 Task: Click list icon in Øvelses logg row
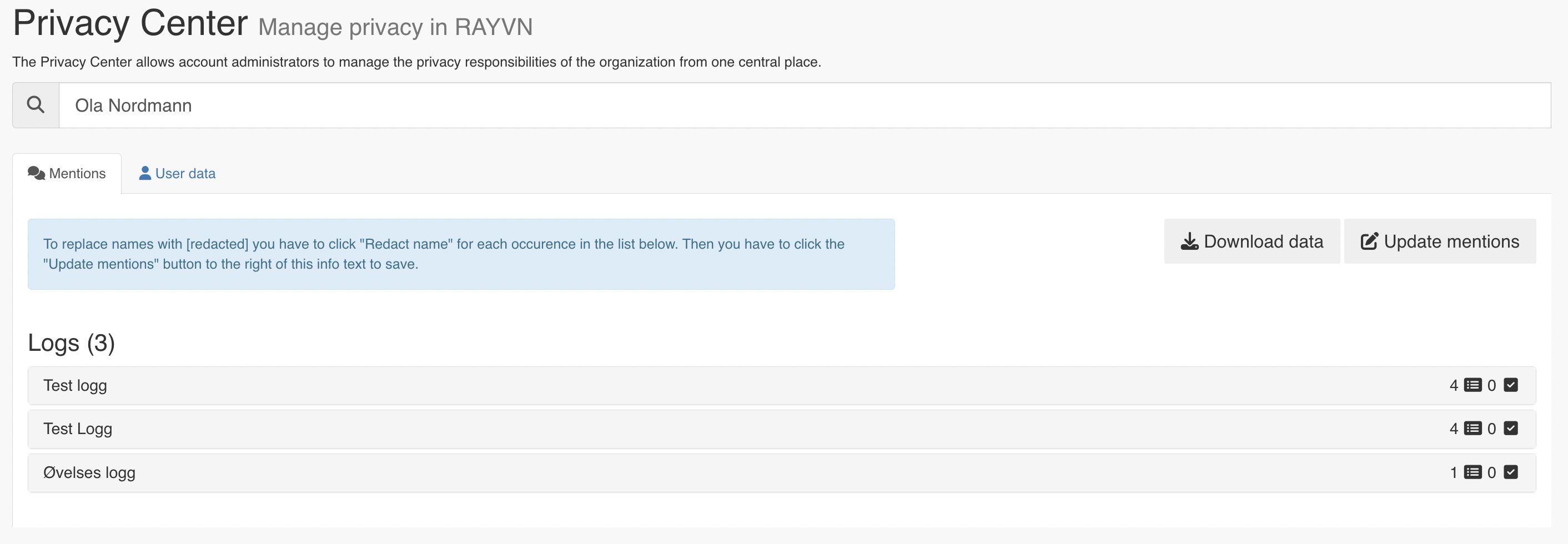click(x=1472, y=472)
